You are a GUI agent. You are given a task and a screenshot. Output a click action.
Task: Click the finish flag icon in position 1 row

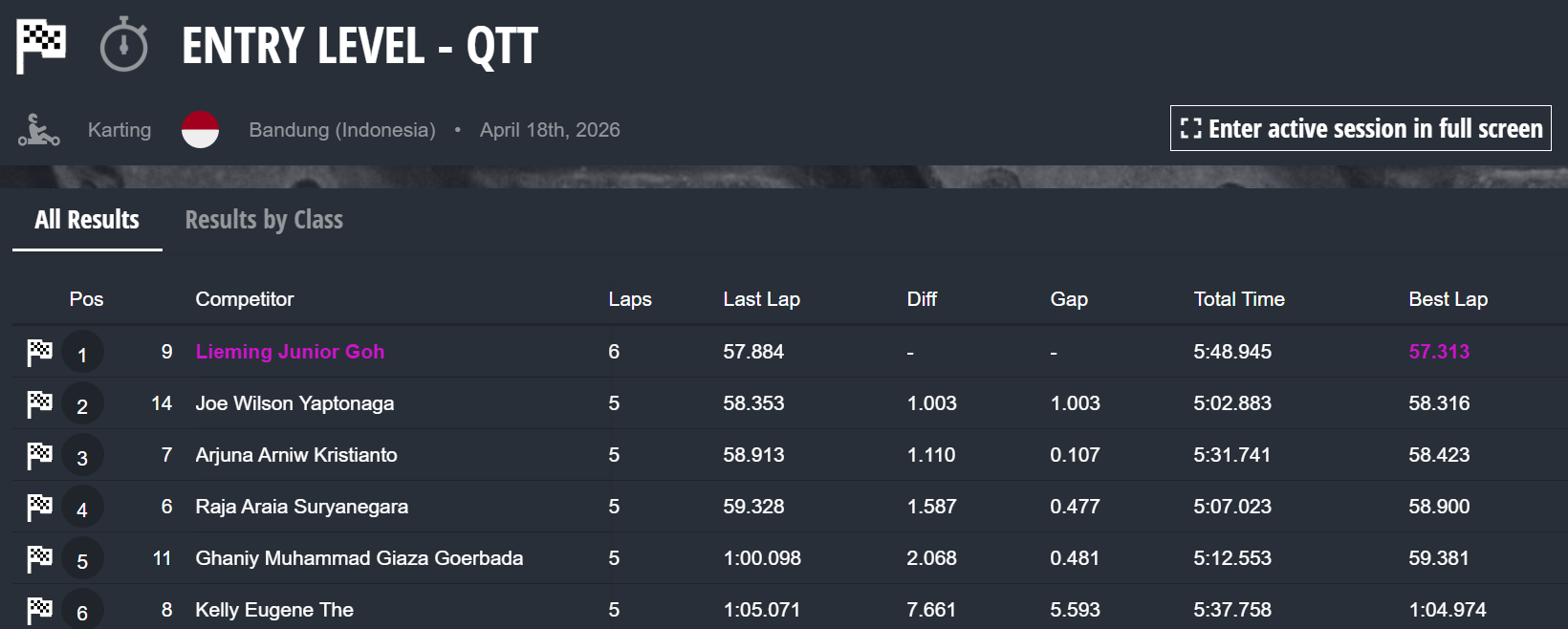click(39, 353)
